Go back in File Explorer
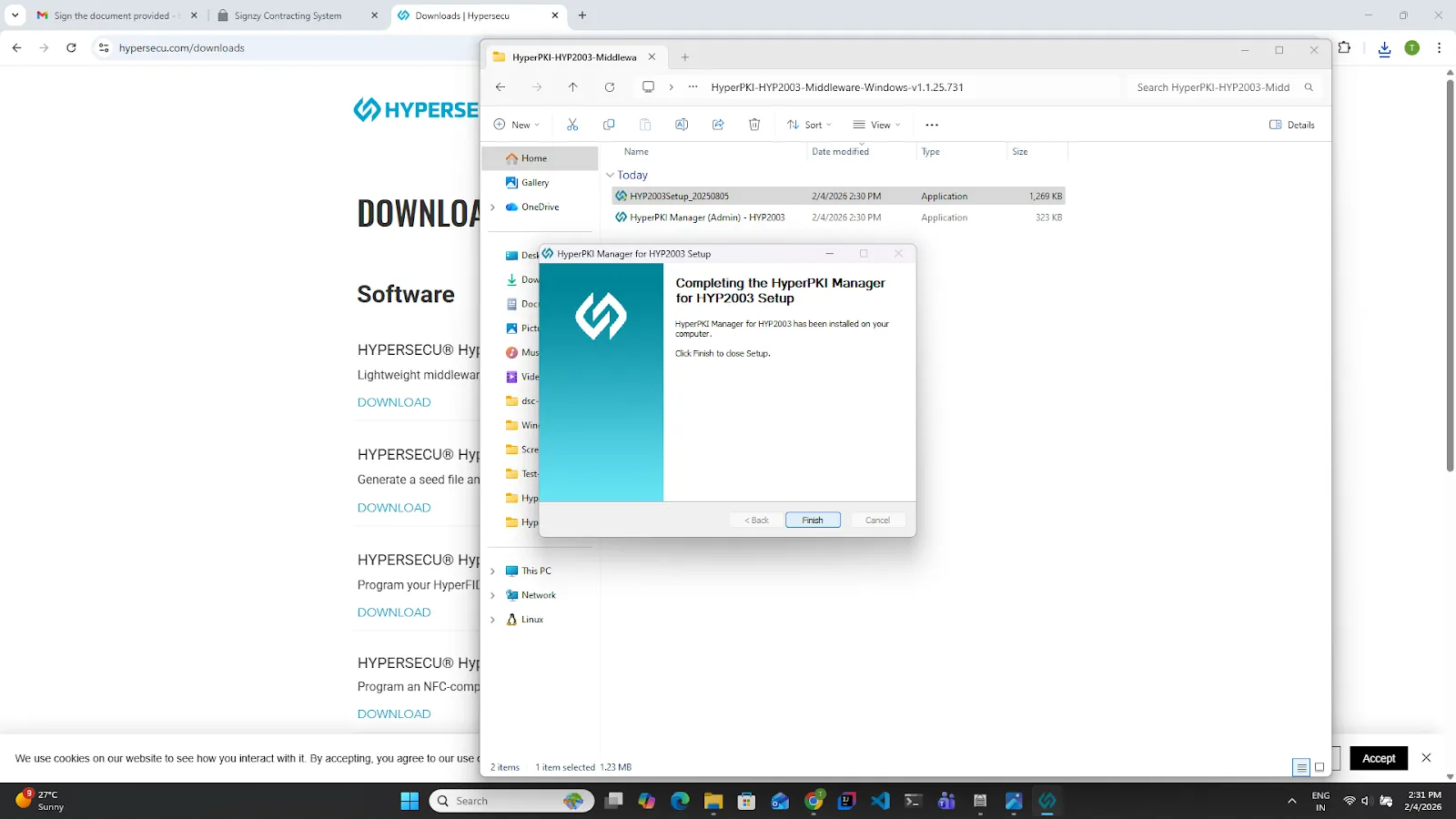1456x819 pixels. (500, 87)
